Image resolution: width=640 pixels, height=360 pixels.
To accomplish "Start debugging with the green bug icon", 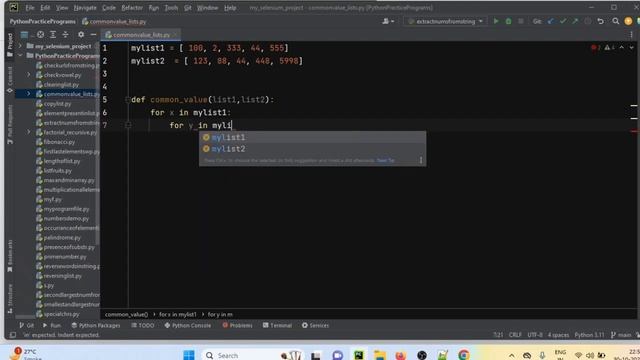I will (x=508, y=21).
